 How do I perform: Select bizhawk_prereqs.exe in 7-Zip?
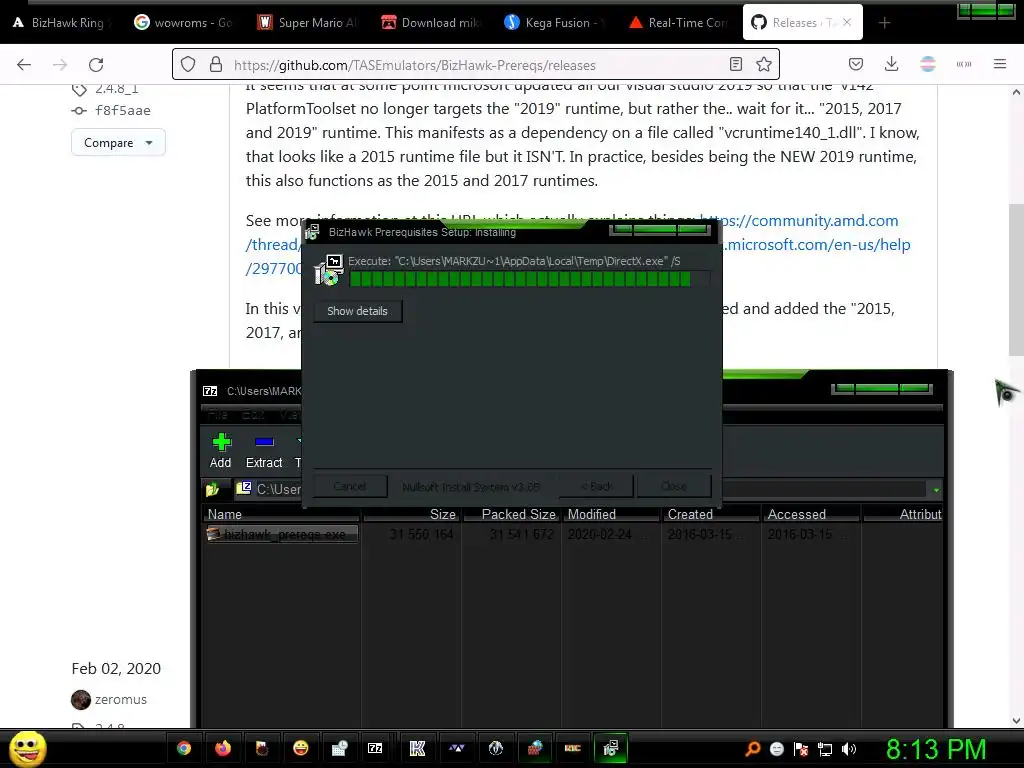tap(282, 534)
